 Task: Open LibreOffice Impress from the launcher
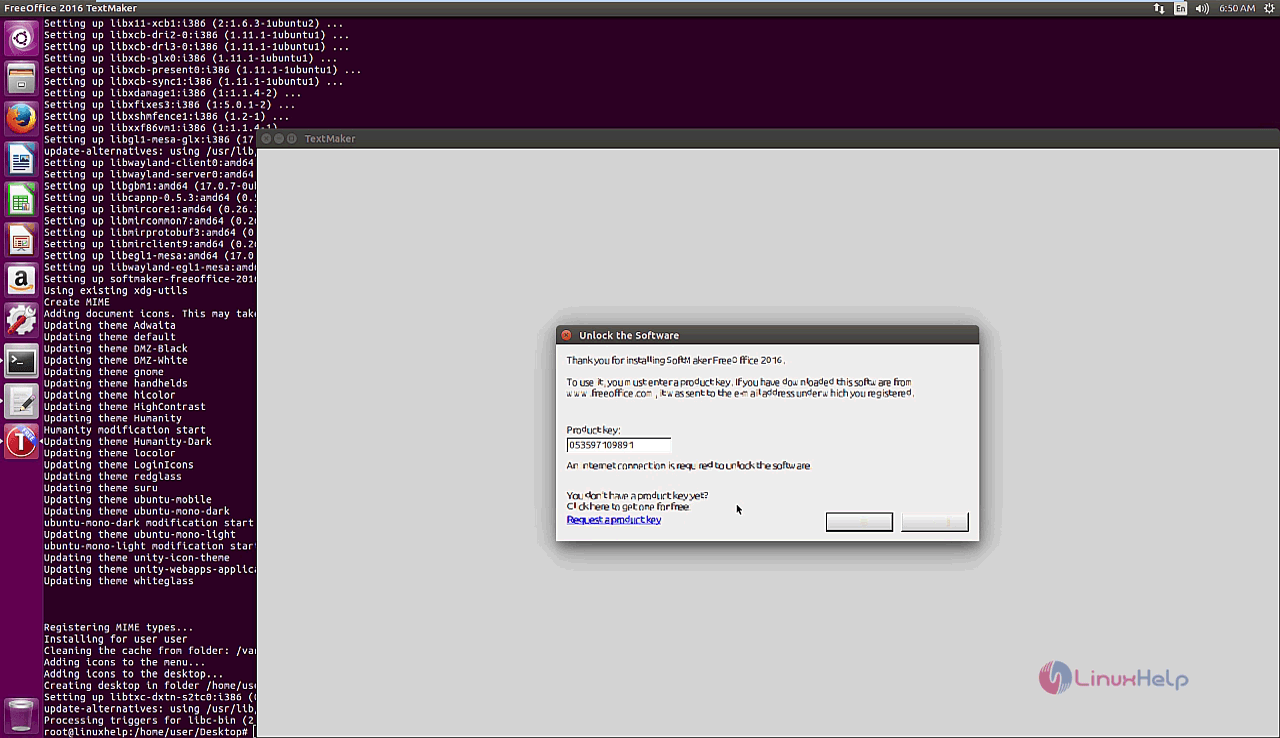21,240
